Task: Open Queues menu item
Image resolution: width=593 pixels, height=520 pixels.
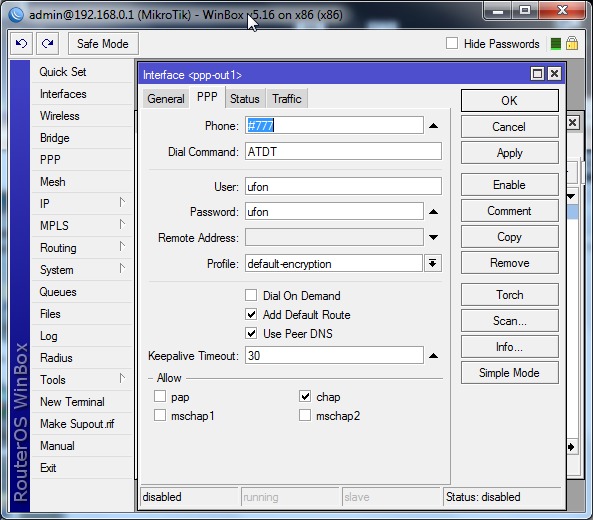Action: coord(81,292)
